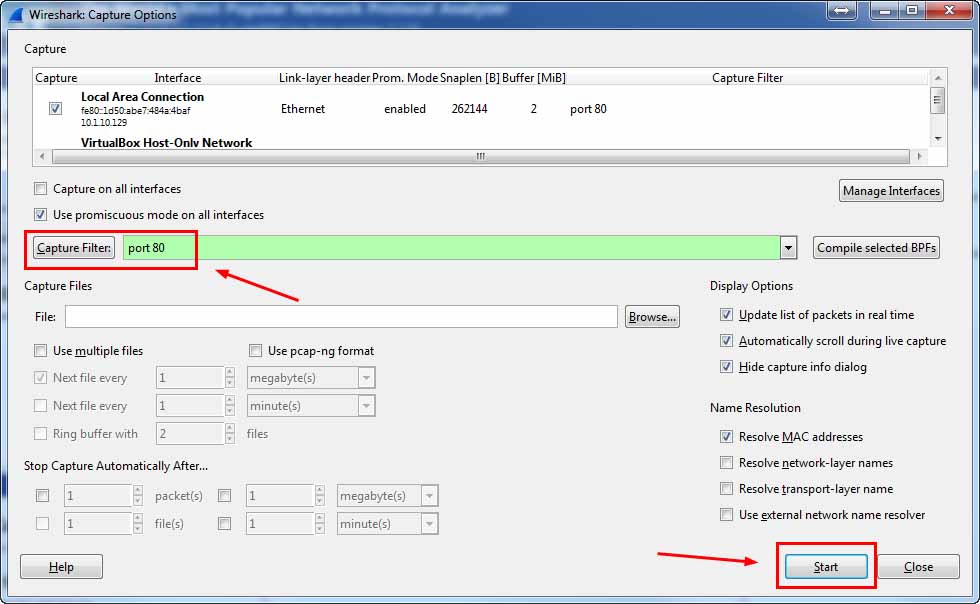Click the Capture Filter: button

74,248
